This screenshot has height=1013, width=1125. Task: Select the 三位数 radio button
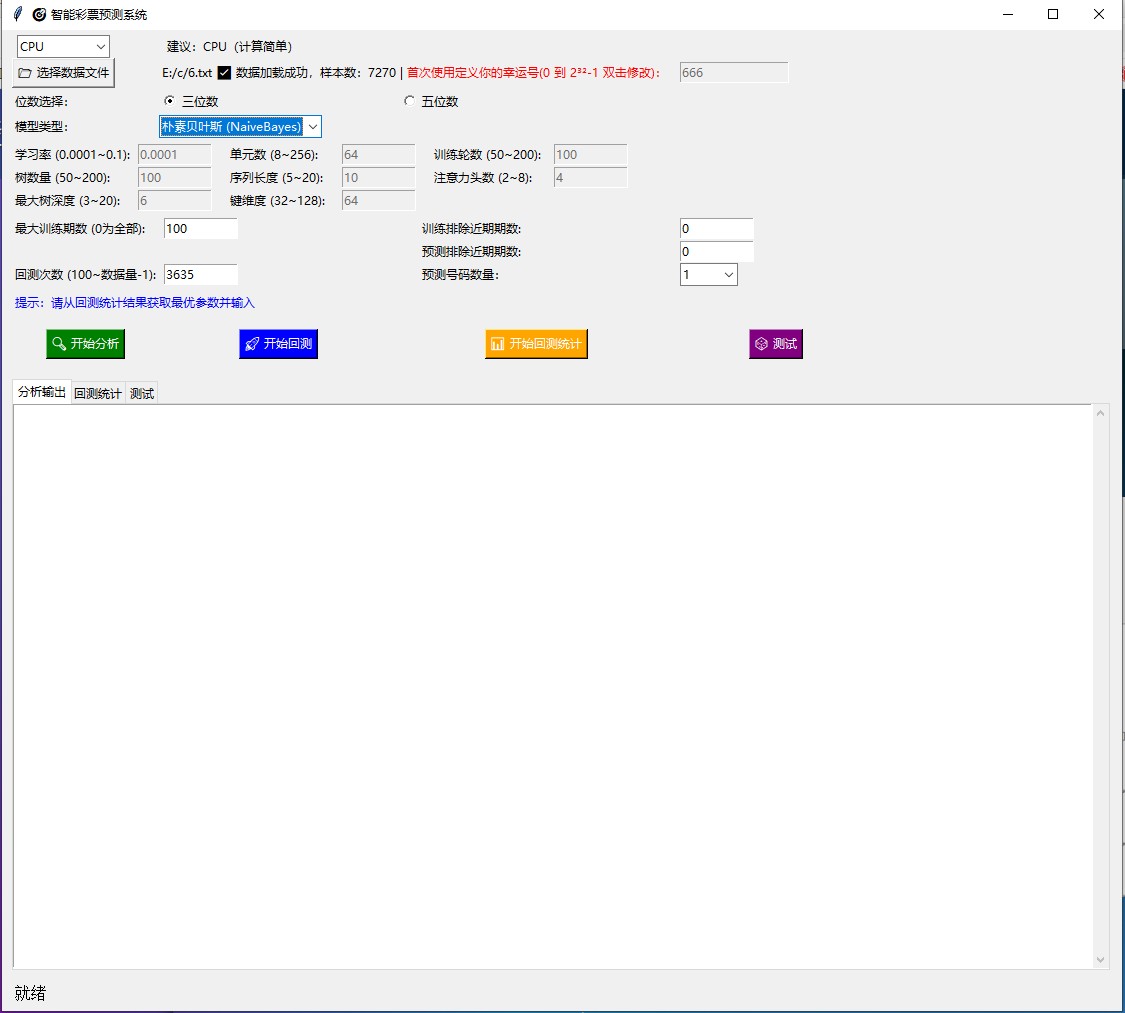pos(169,101)
